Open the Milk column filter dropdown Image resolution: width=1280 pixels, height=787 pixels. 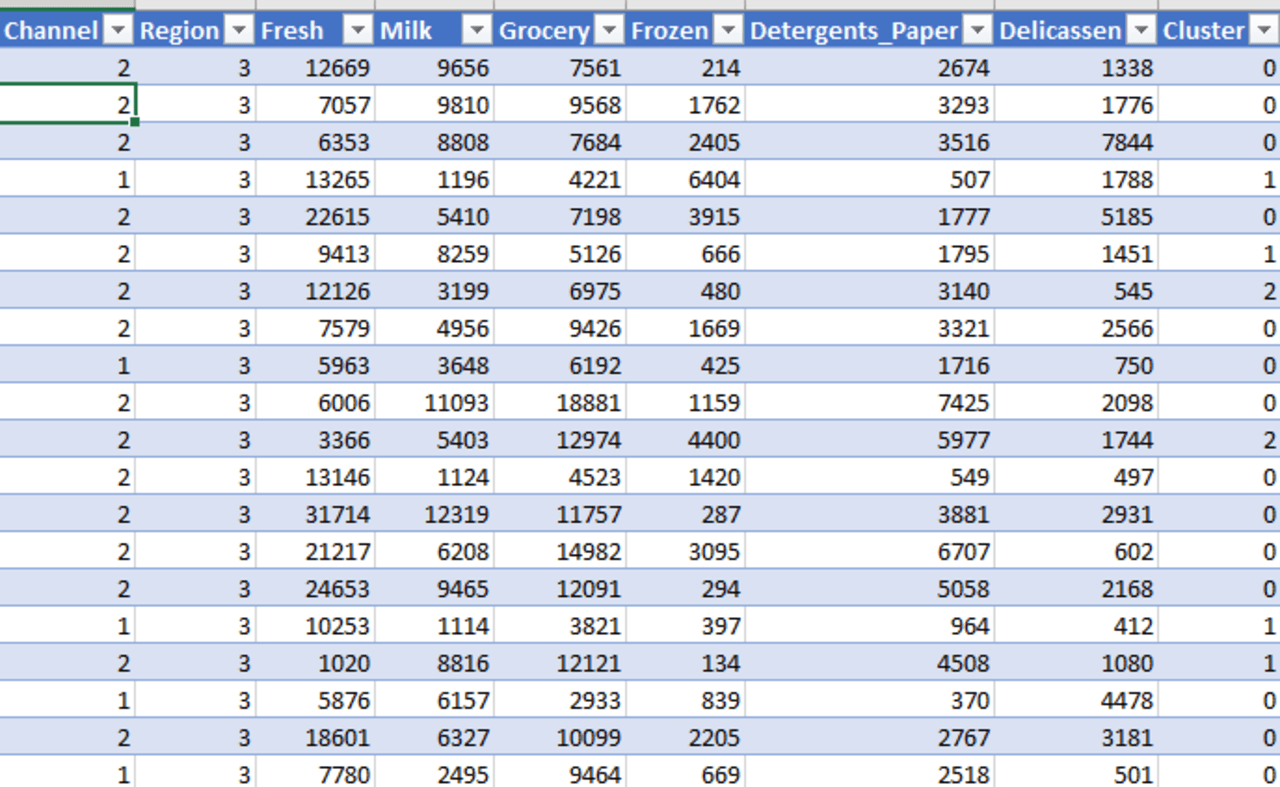478,31
